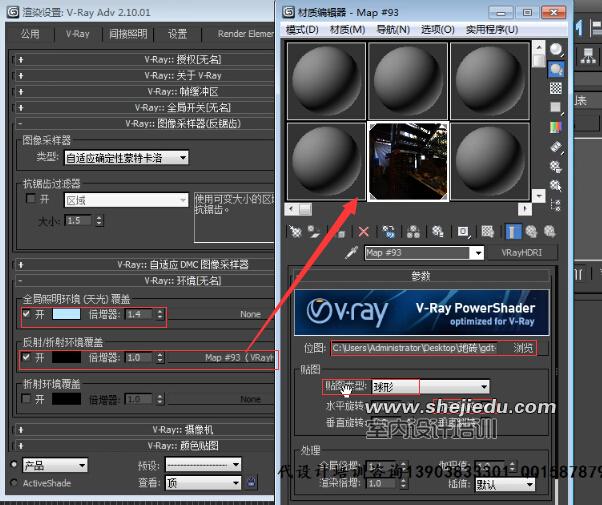Open 产品 render mode dropdown
This screenshot has width=602, height=505.
(55, 465)
